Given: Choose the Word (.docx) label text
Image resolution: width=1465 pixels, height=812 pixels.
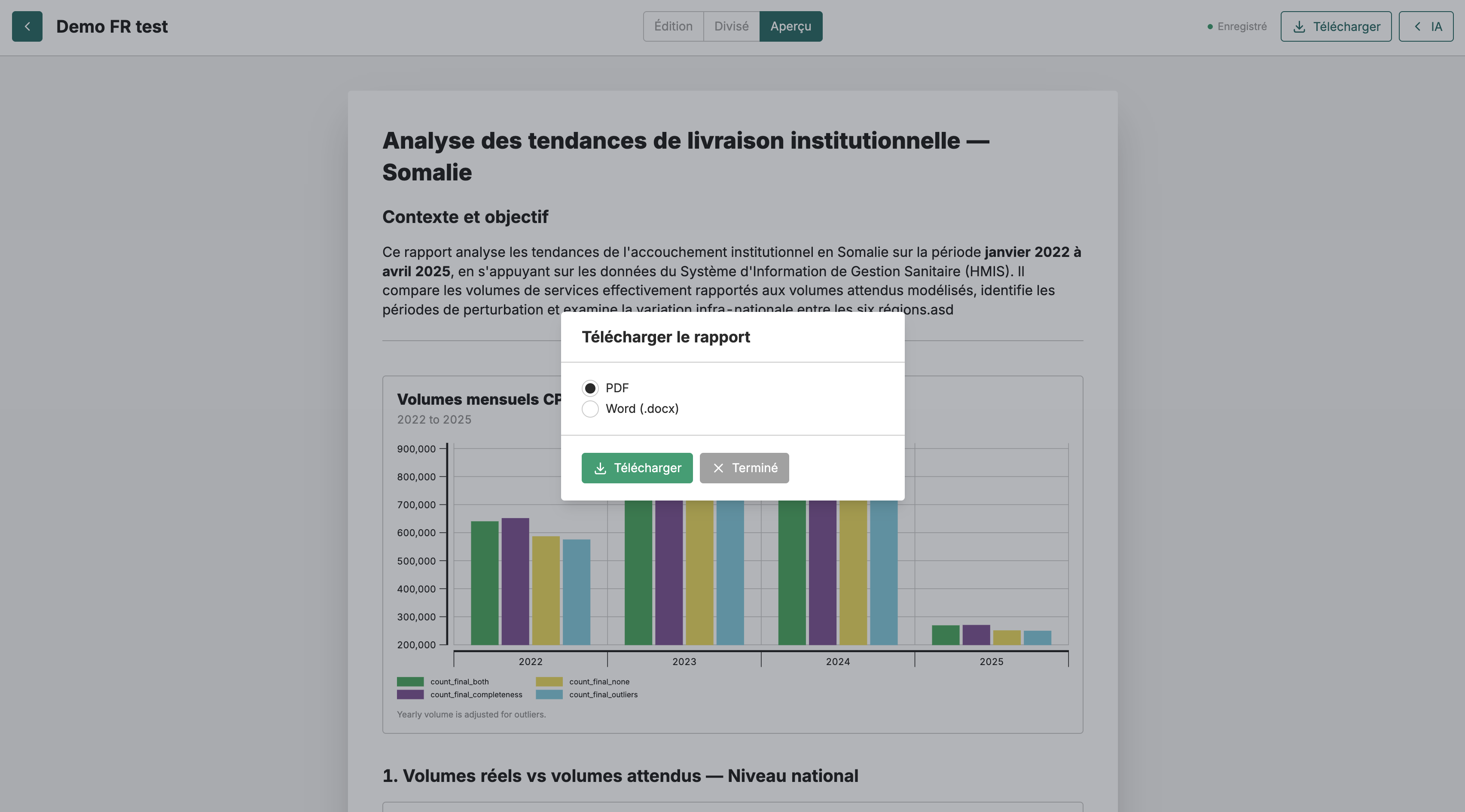Looking at the screenshot, I should click(642, 409).
